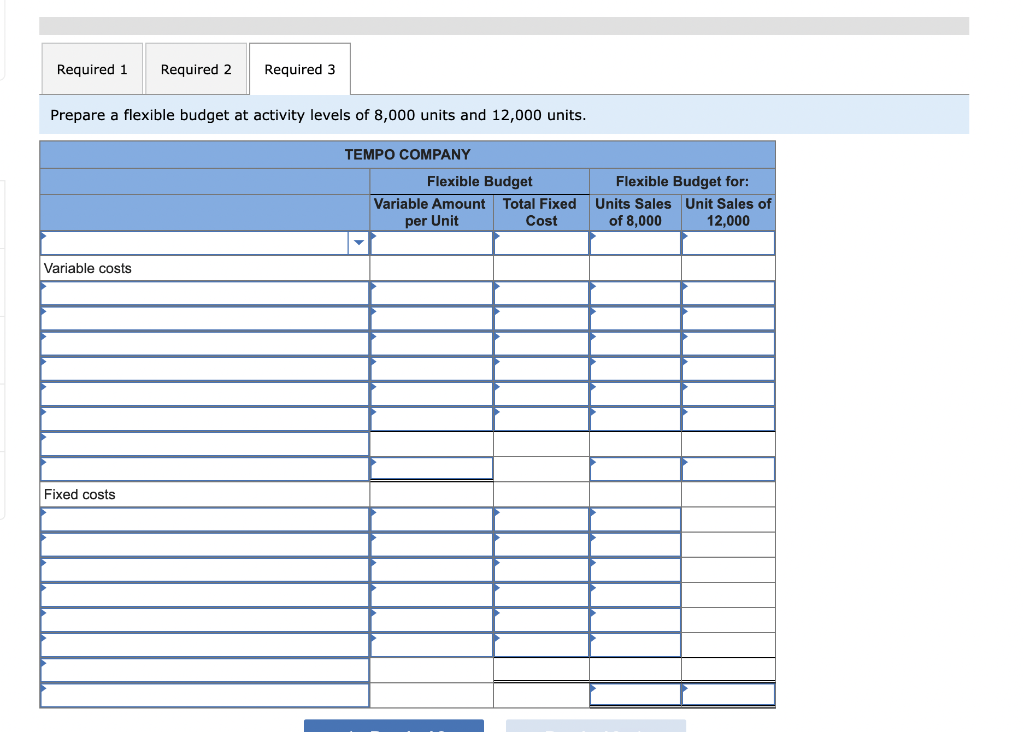
Task: Click the first Unit Sales of 12,000 cell
Action: [728, 242]
